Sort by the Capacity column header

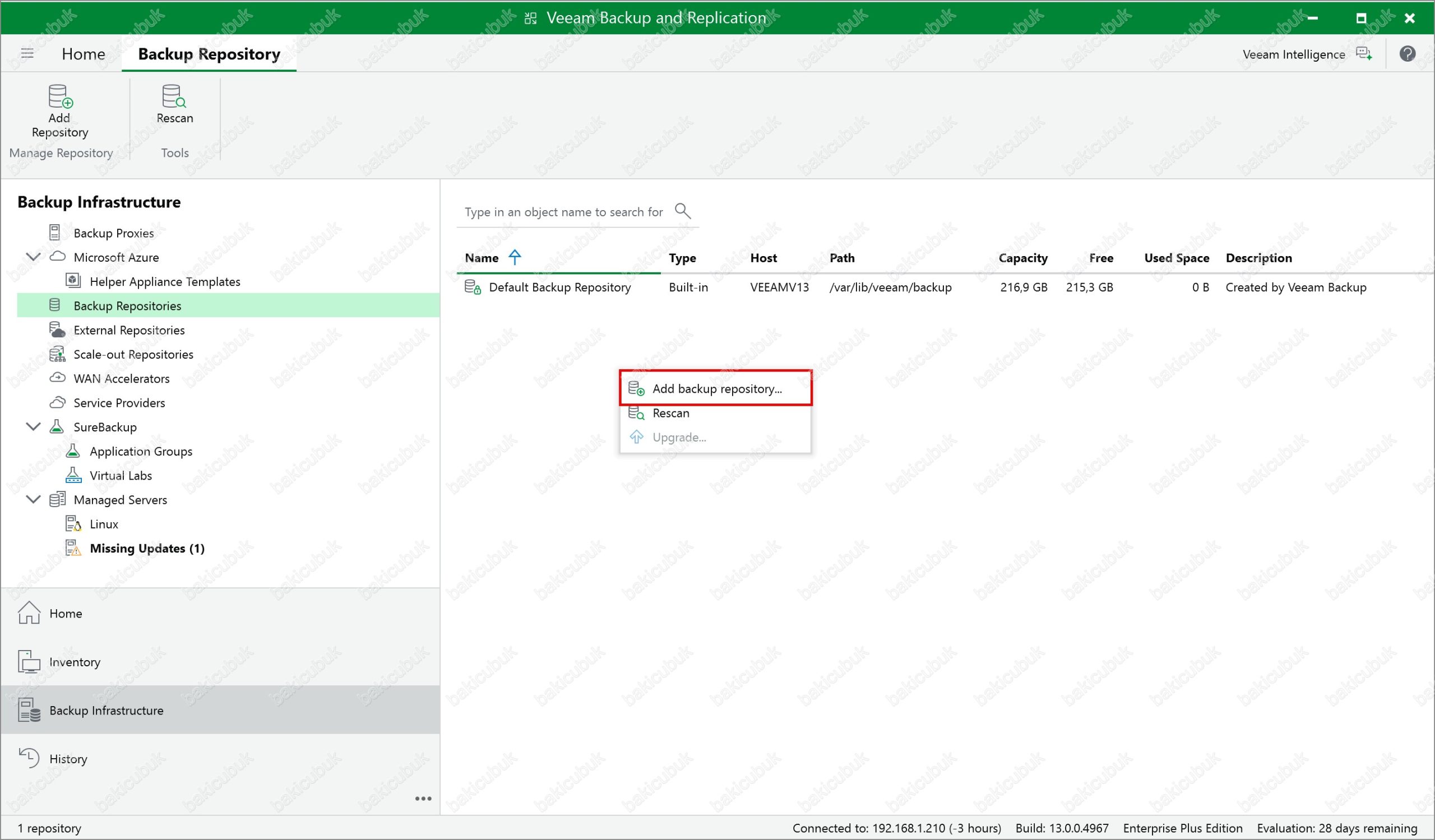click(x=1023, y=258)
